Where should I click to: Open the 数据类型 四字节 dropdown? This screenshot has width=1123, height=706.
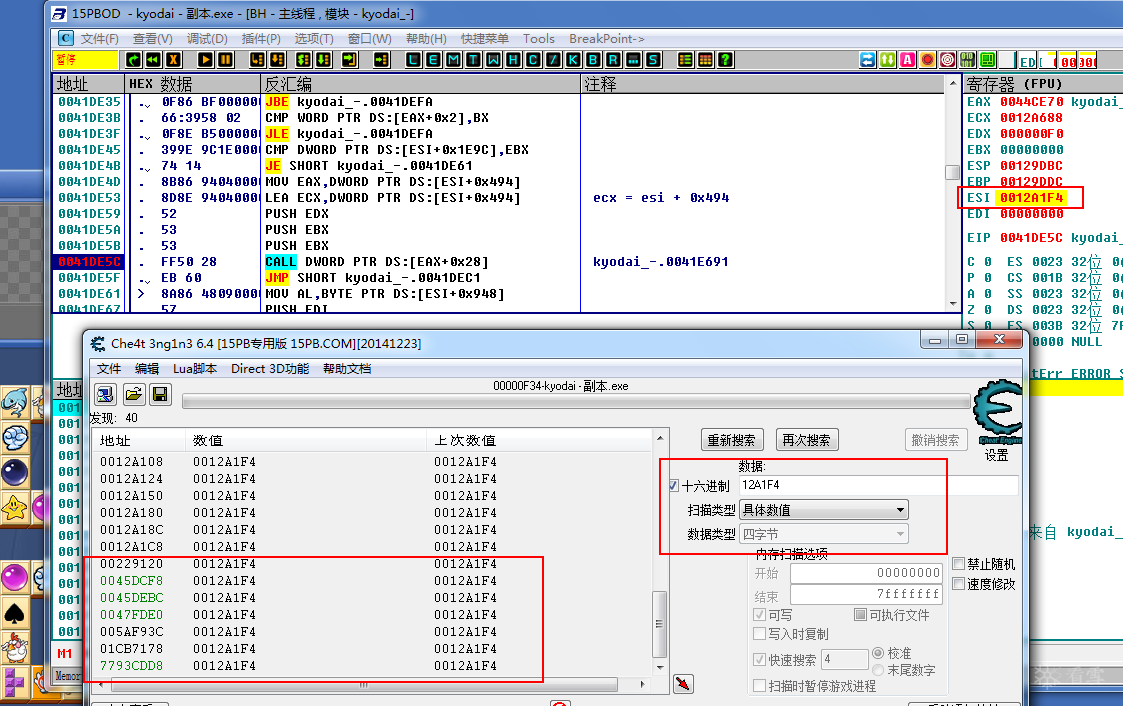point(824,534)
